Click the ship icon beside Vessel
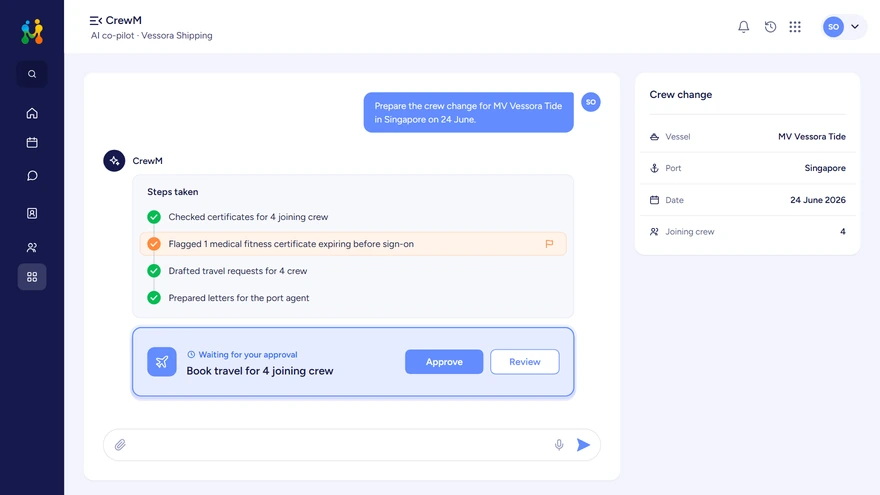880x495 pixels. click(x=654, y=136)
